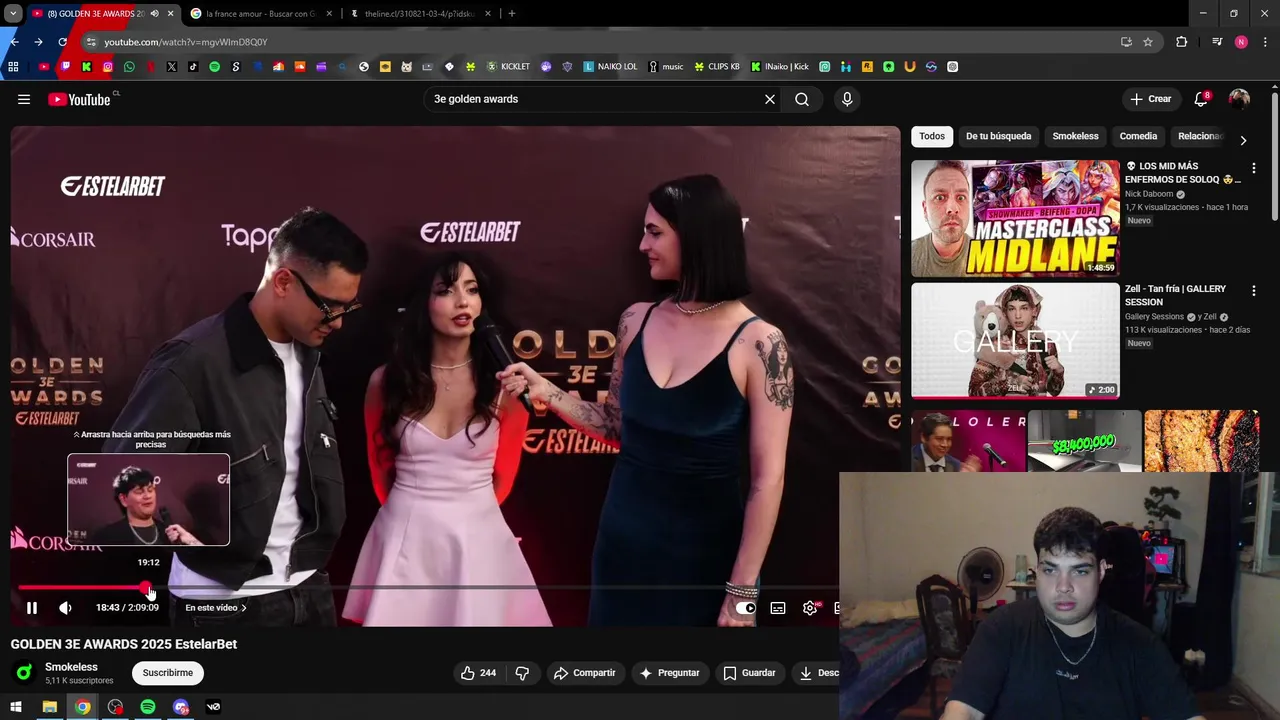This screenshot has width=1280, height=720.
Task: Click Crear to create content
Action: click(x=1150, y=99)
